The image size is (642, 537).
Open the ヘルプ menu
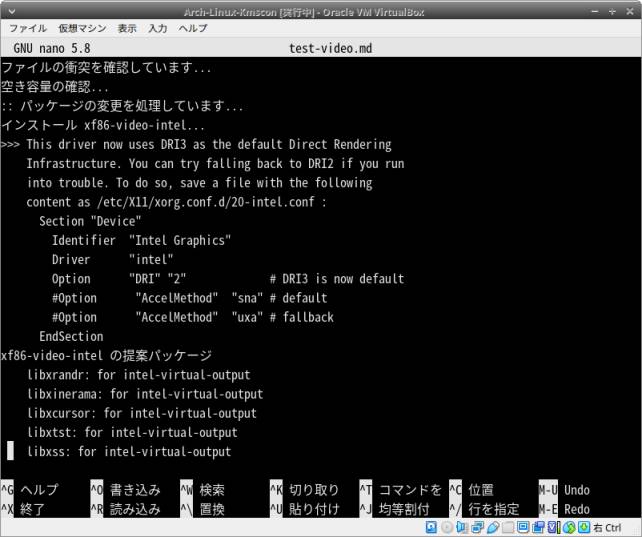coord(193,28)
